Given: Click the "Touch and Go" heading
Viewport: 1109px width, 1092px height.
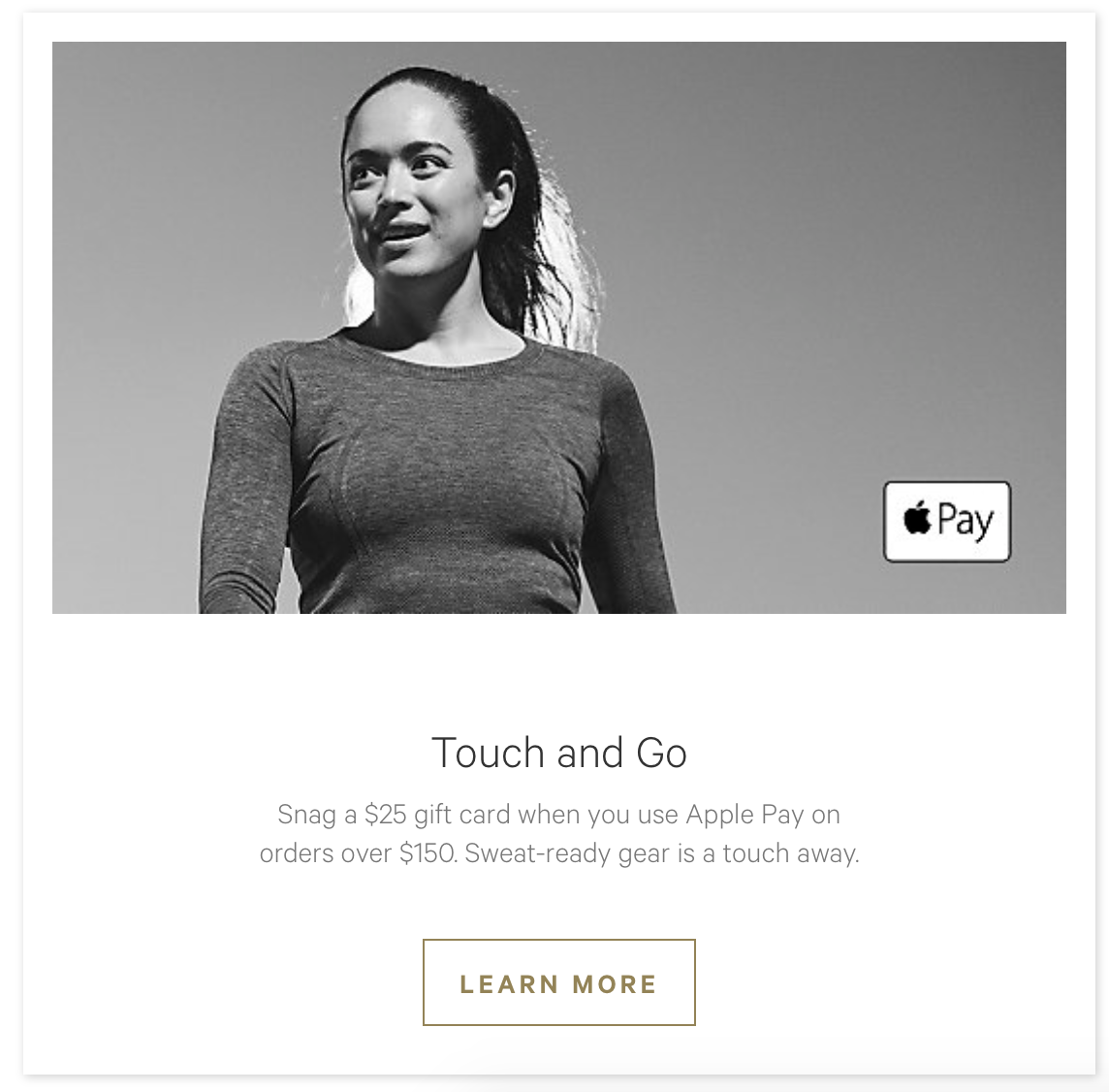Looking at the screenshot, I should (558, 753).
